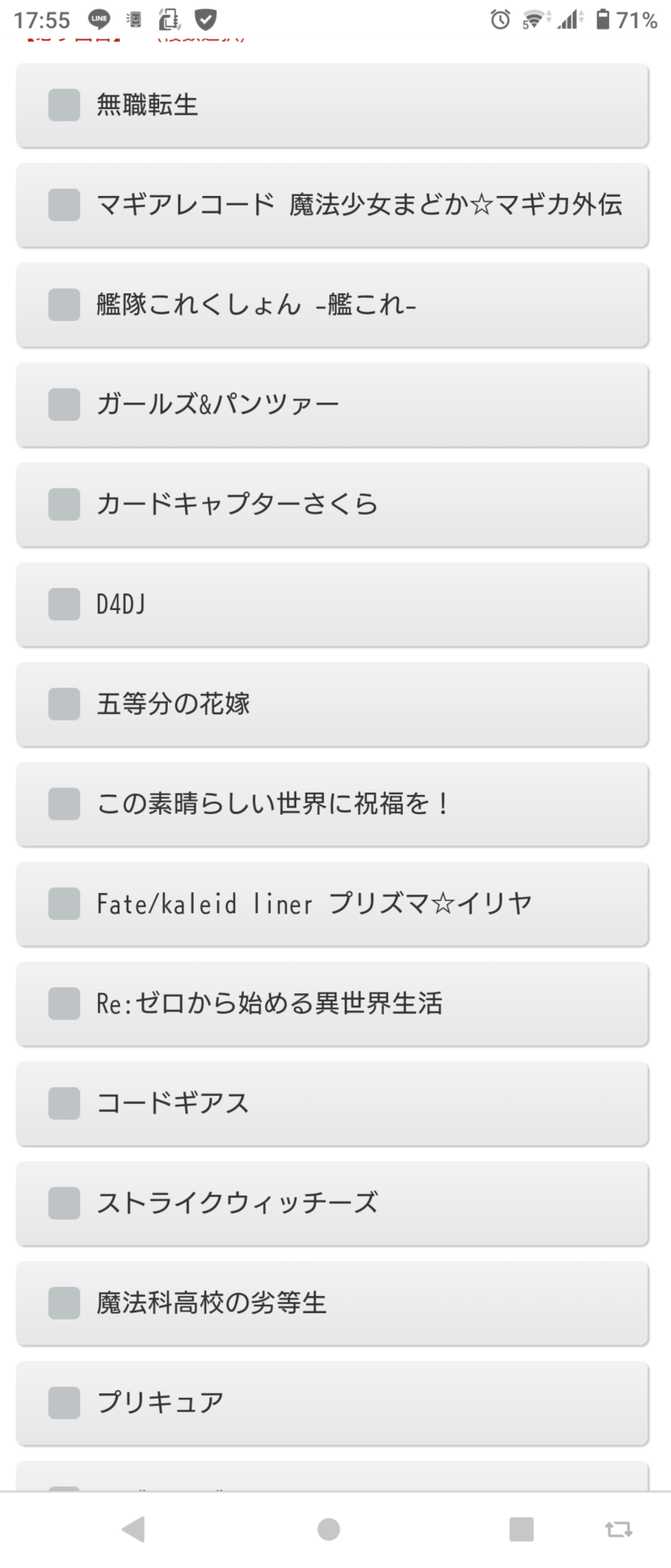Tap the Android back navigation icon
The width and height of the screenshot is (671, 1568).
[x=133, y=1529]
